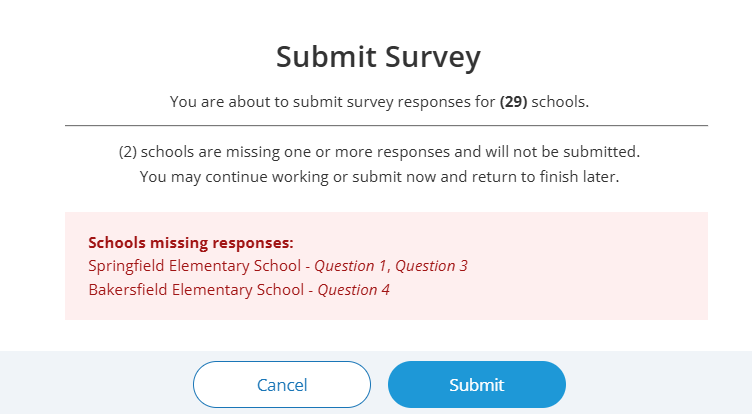Viewport: 752px width, 414px height.
Task: Click the 'Schools missing responses:' heading
Action: point(191,242)
